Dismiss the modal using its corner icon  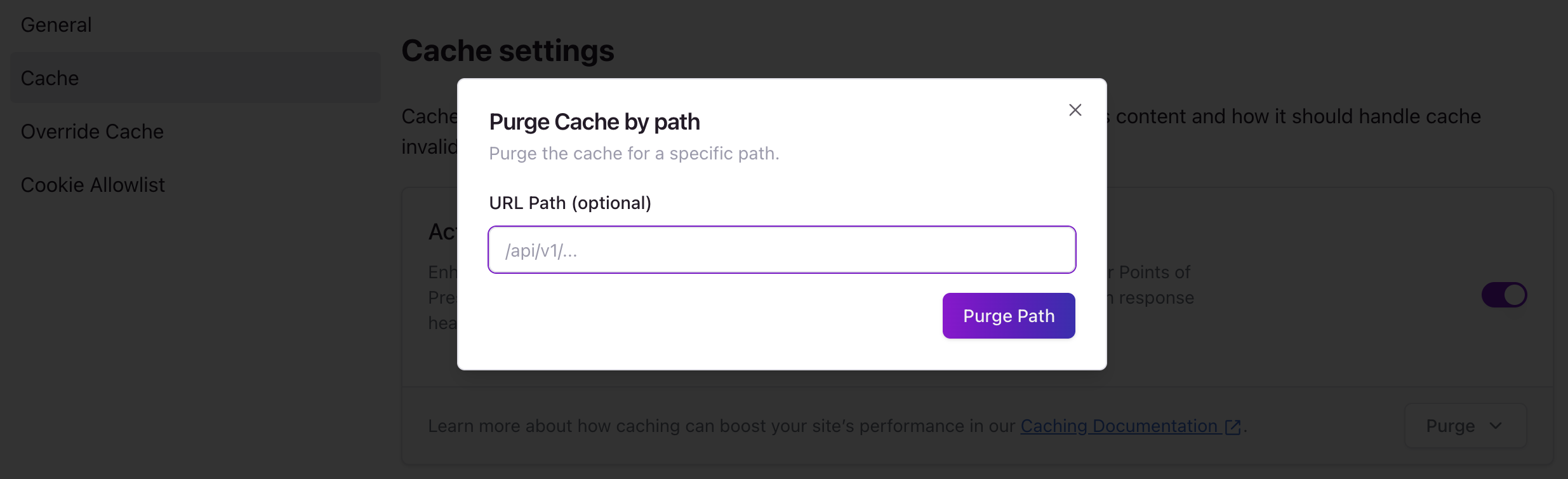(1075, 110)
